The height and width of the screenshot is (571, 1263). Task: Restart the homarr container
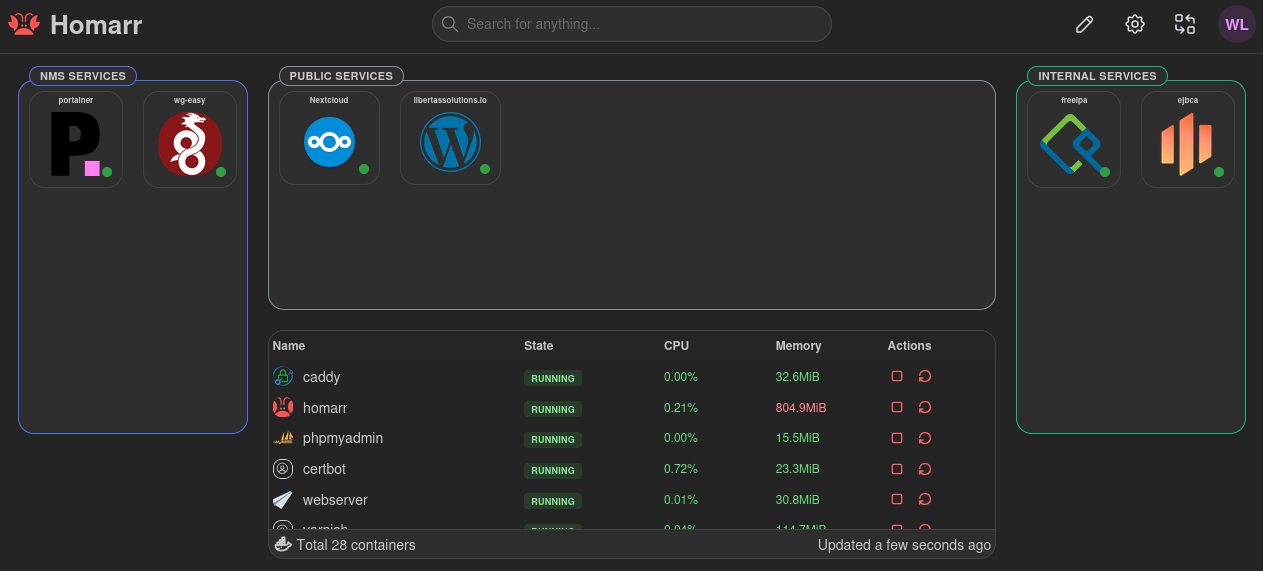point(925,407)
